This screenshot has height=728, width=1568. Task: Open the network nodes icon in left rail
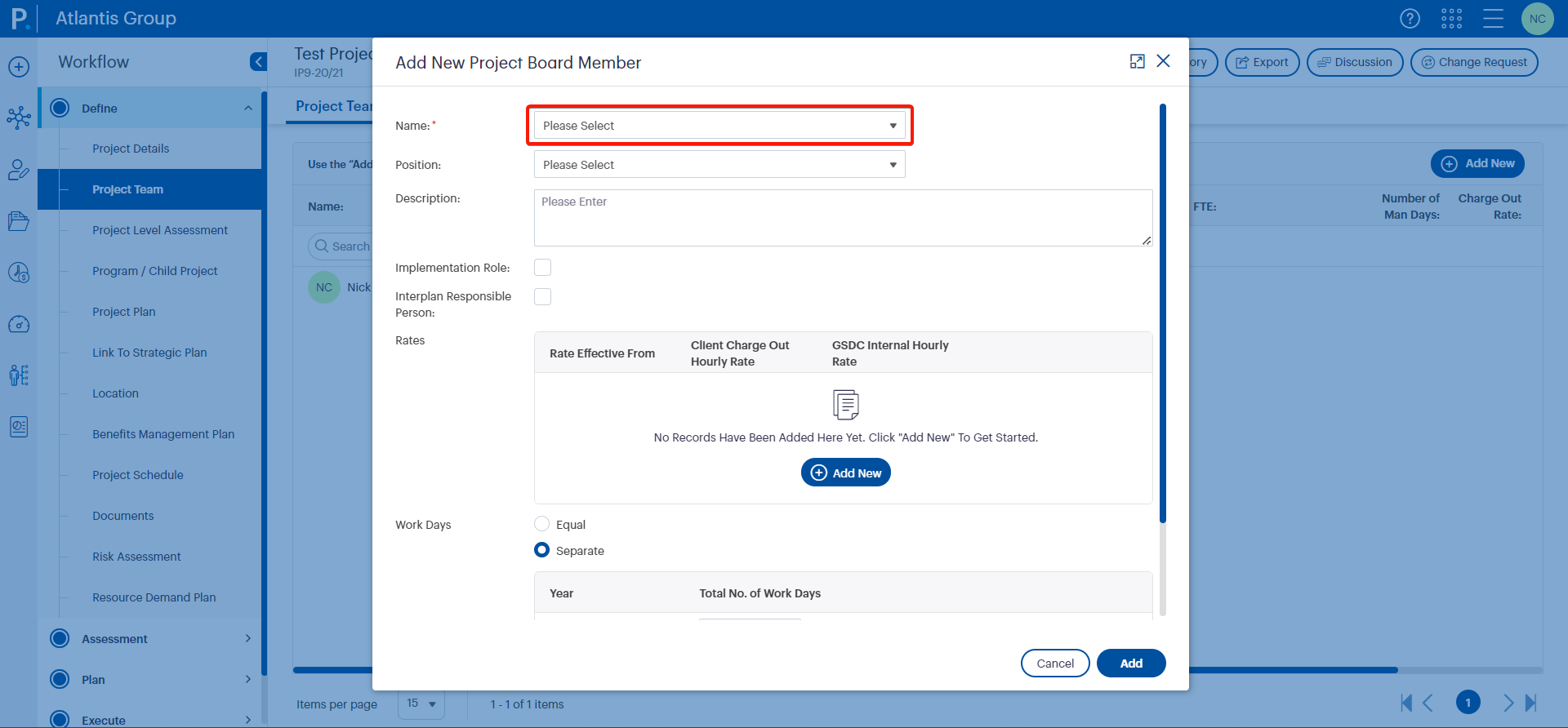pyautogui.click(x=19, y=118)
